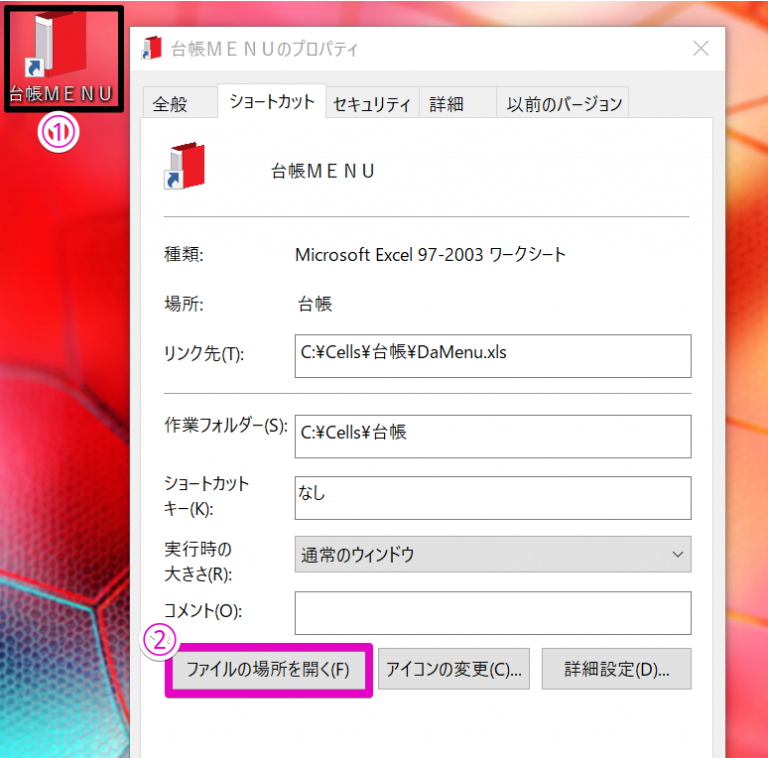Click the title bar icon of the properties dialog

coord(151,48)
